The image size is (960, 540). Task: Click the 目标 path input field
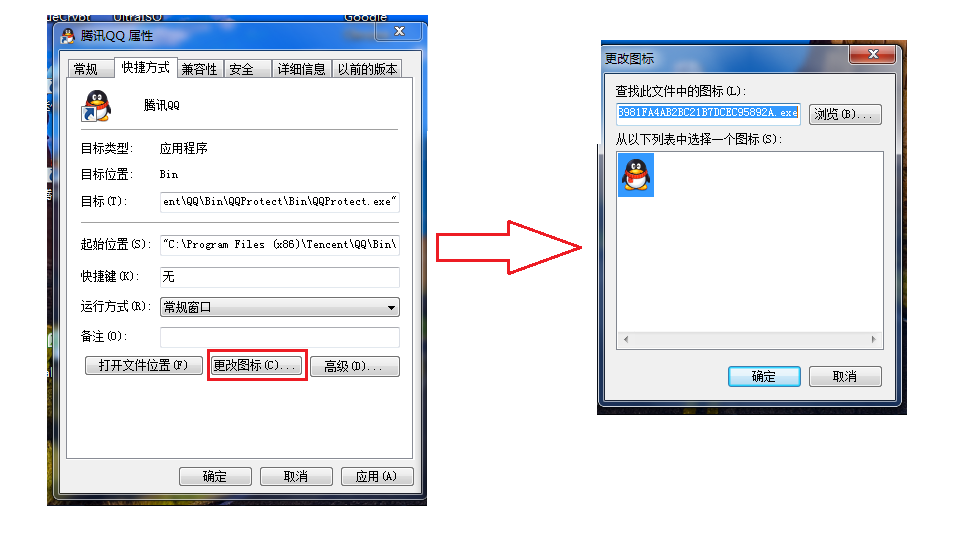[x=280, y=201]
